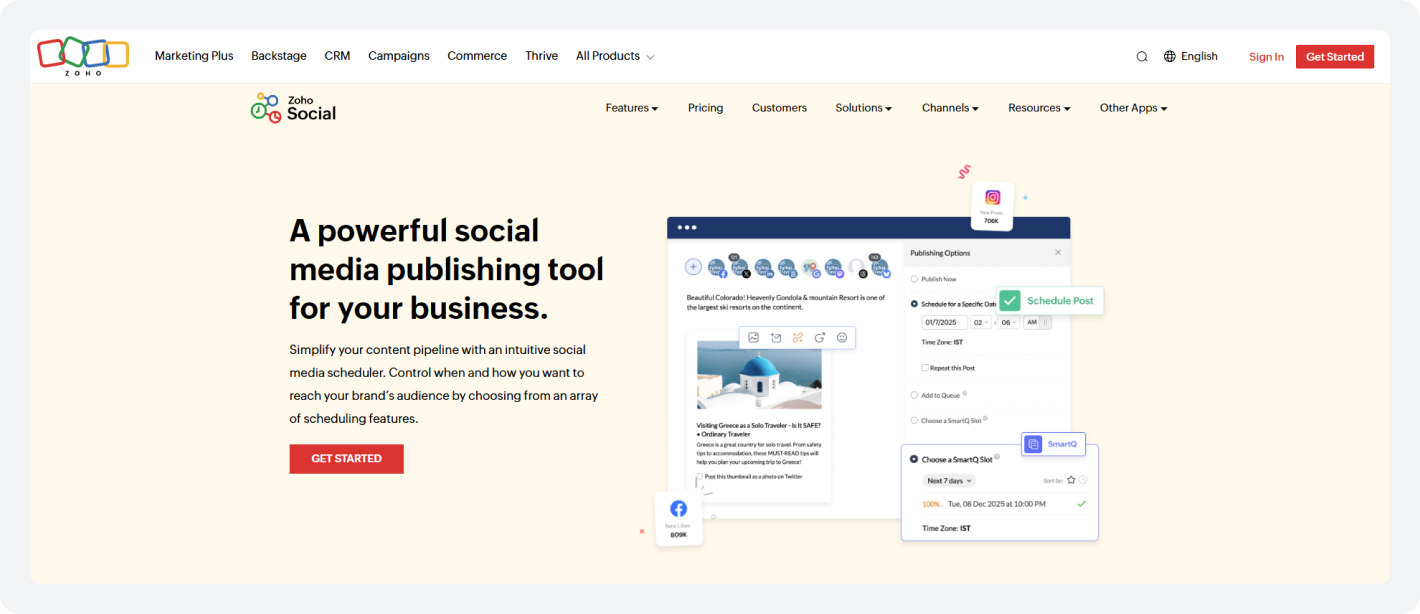Click the 'Tue, 08 Dec 2025 at 10:00 PM' slot
This screenshot has width=1420, height=614.
(996, 504)
